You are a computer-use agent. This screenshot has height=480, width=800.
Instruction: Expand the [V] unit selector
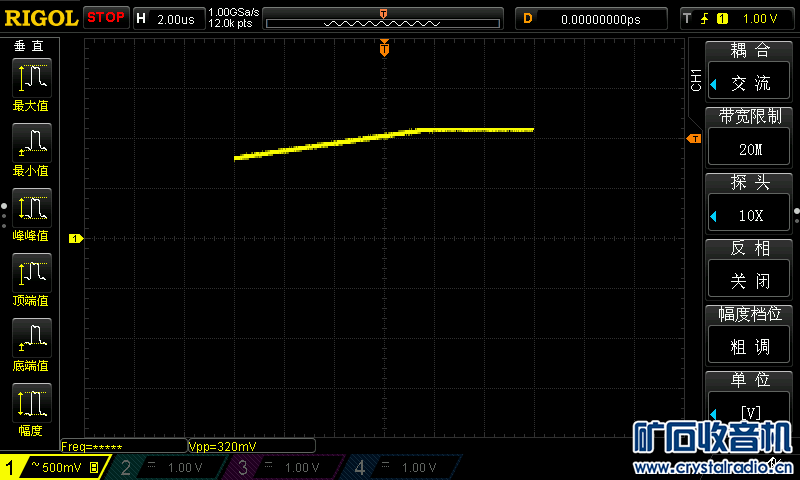(749, 411)
